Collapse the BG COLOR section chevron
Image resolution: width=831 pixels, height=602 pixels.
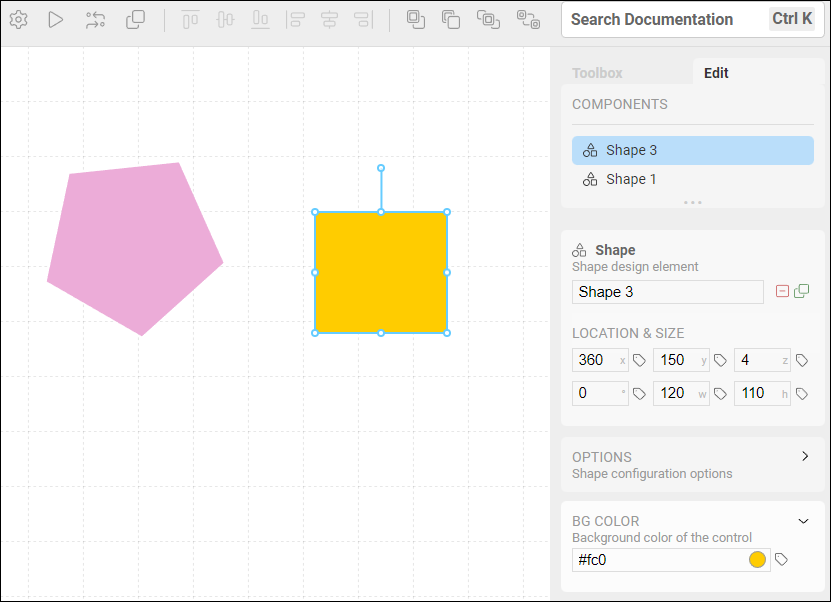[x=803, y=521]
